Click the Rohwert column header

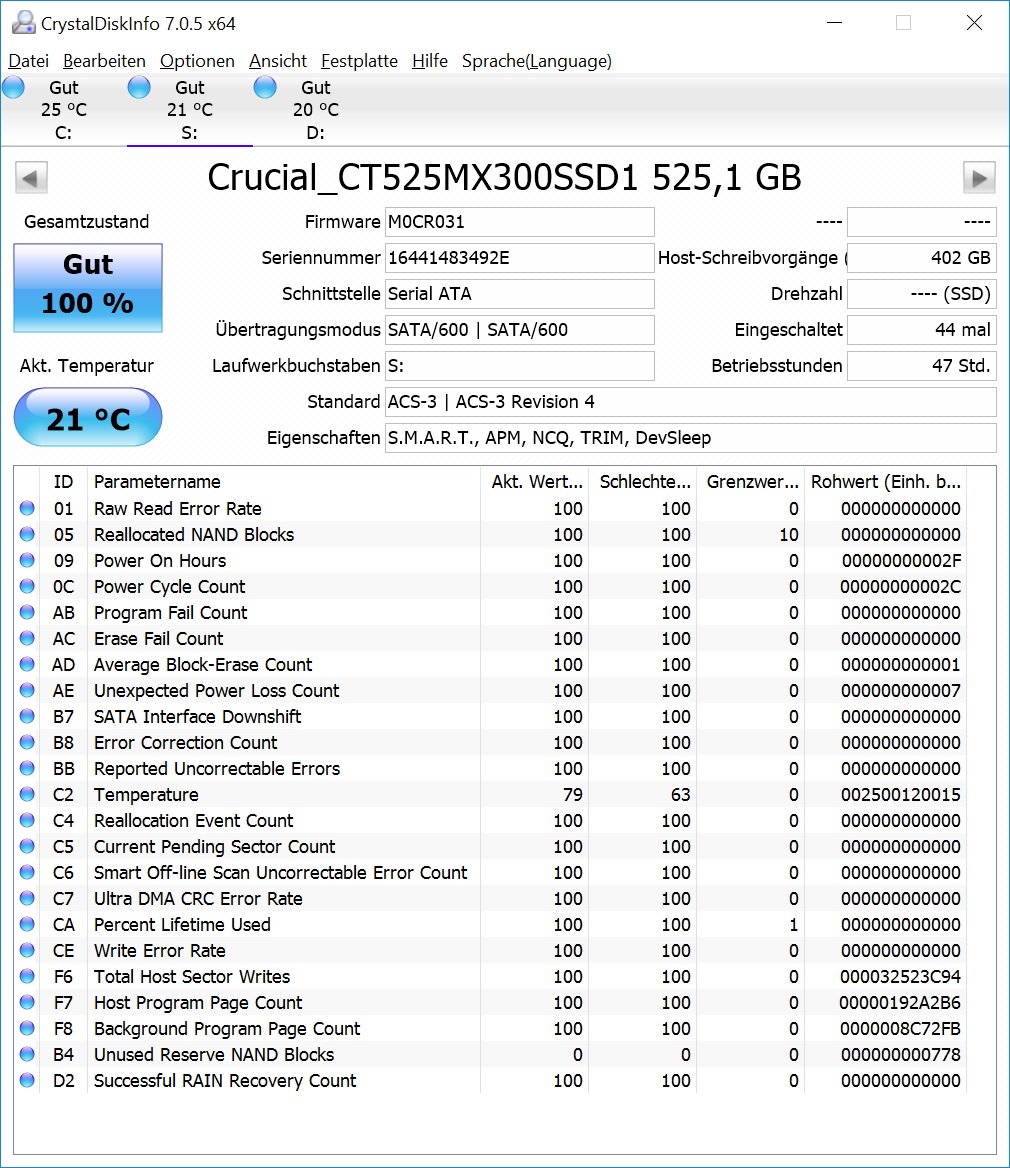[886, 482]
